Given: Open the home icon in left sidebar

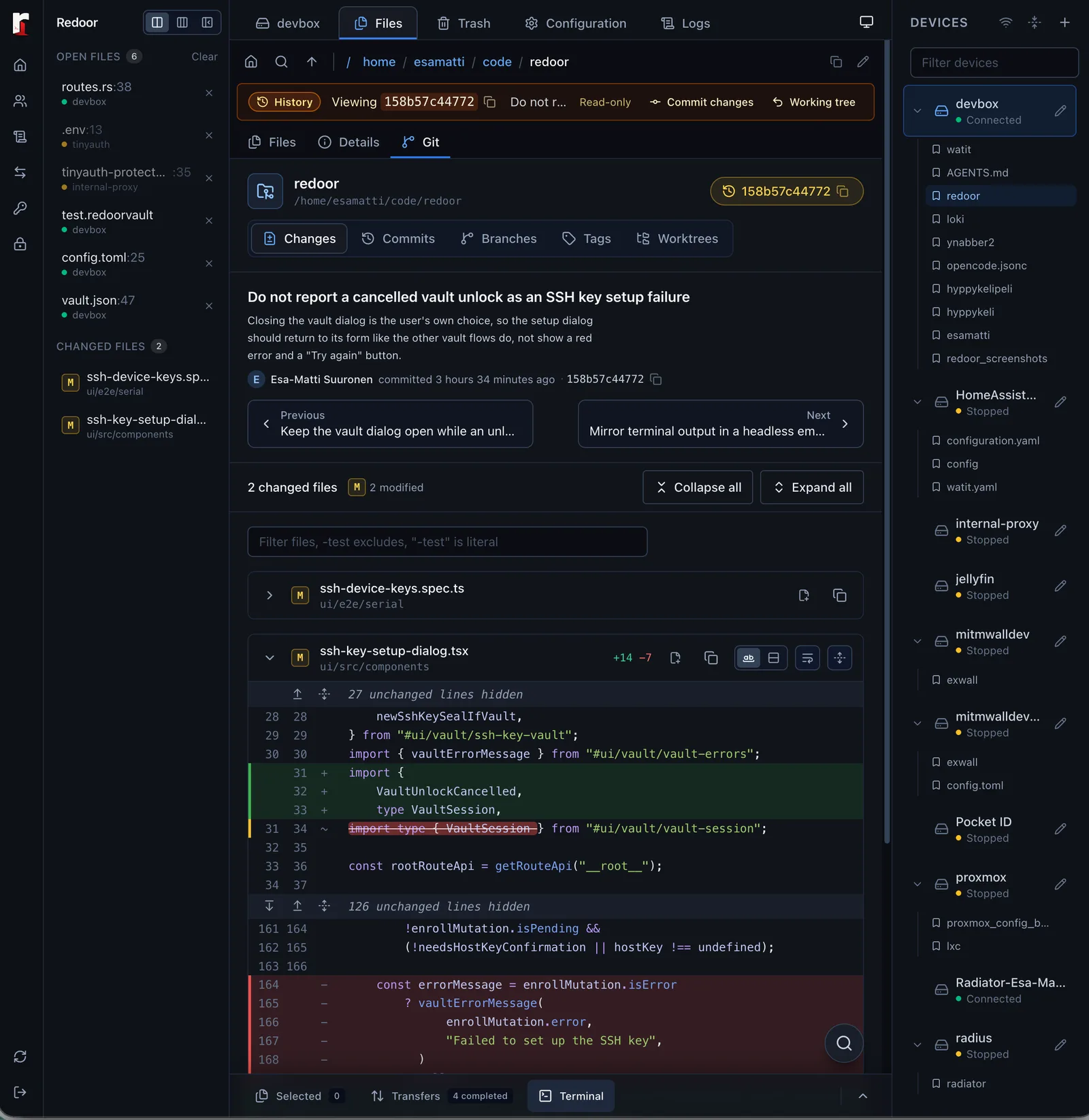Looking at the screenshot, I should [x=20, y=65].
